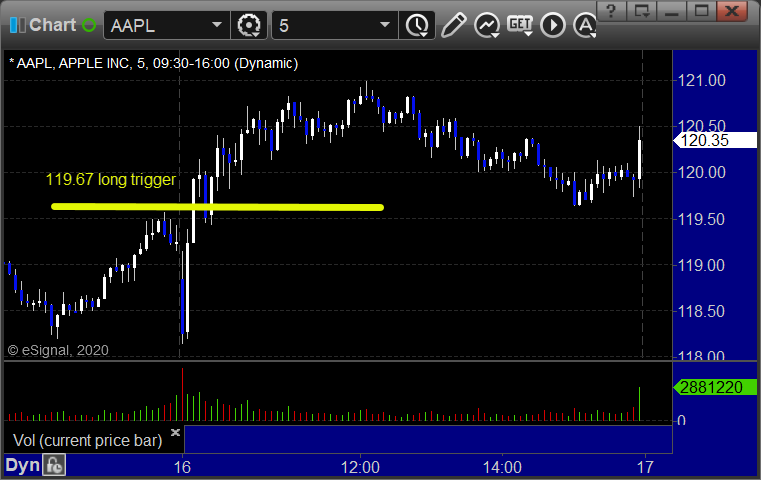This screenshot has width=761, height=480.
Task: Open the symbol dropdown showing AAPL
Action: 166,25
